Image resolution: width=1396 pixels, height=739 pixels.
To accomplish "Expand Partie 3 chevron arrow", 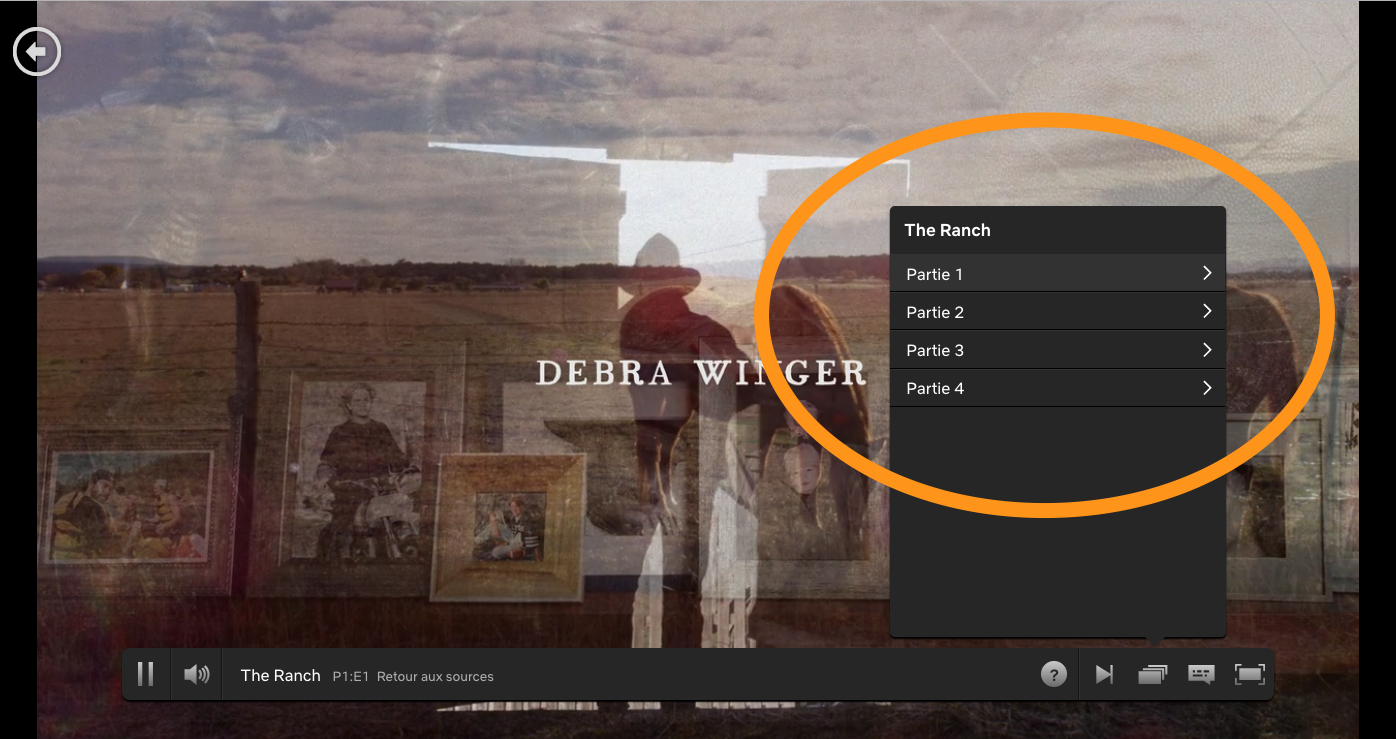I will point(1207,349).
